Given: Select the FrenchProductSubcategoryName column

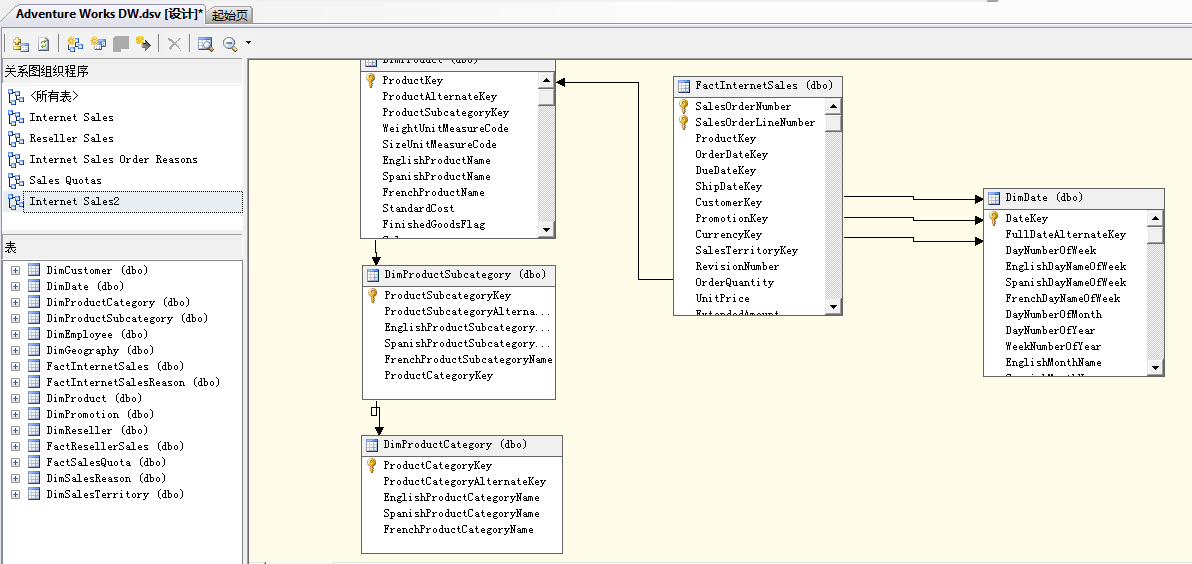Looking at the screenshot, I should 468,360.
